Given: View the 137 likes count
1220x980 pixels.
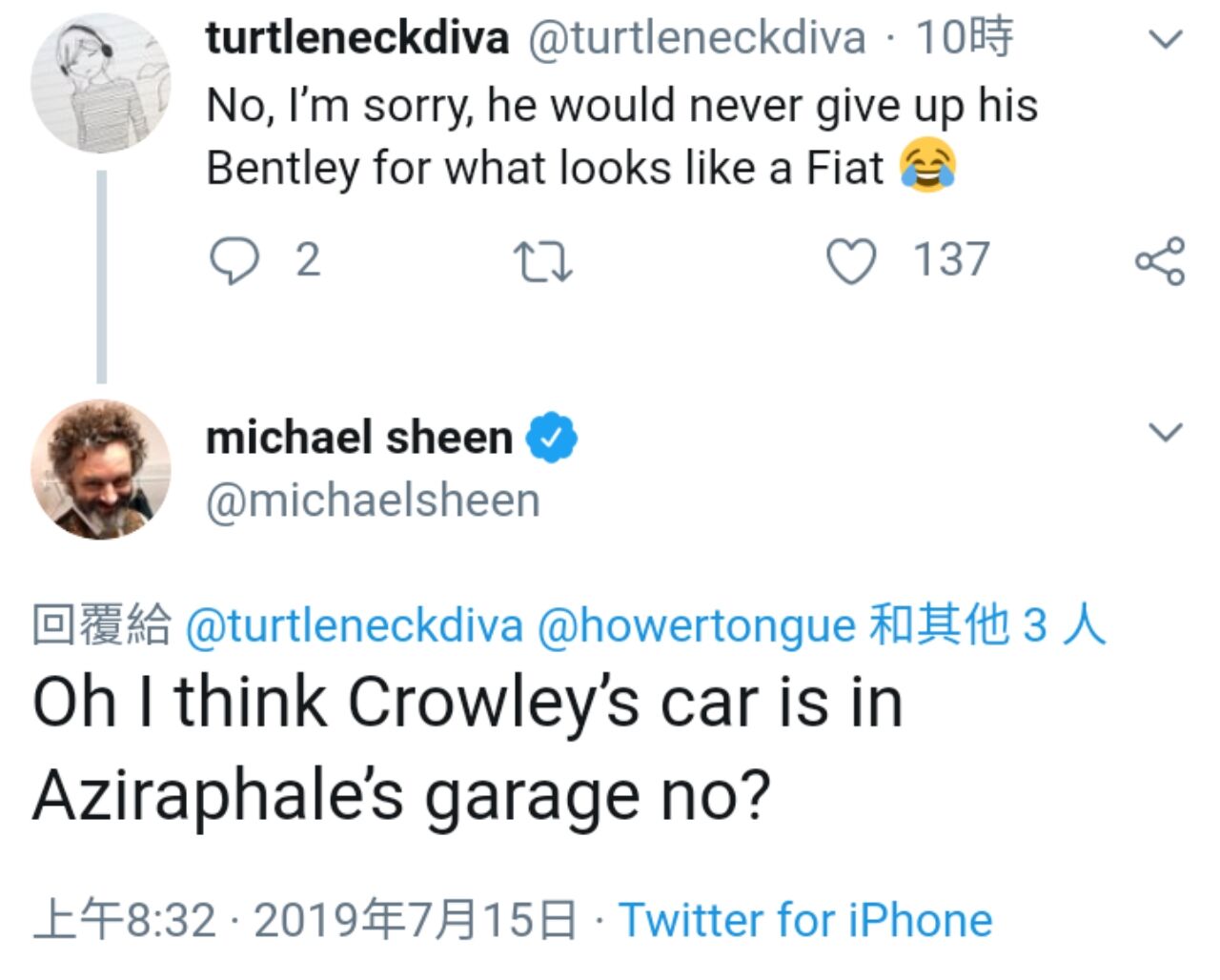Looking at the screenshot, I should click(x=952, y=260).
